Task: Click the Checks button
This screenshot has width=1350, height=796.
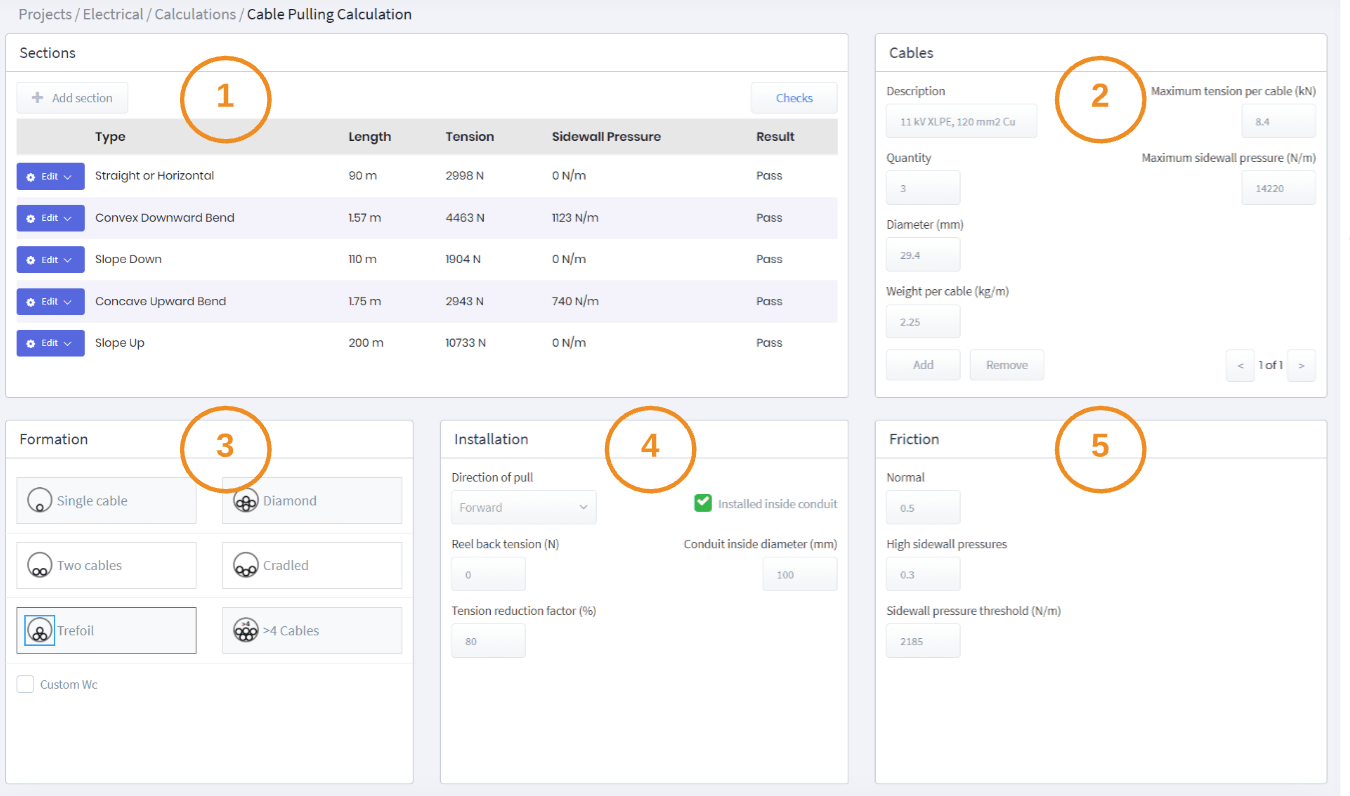Action: click(794, 97)
